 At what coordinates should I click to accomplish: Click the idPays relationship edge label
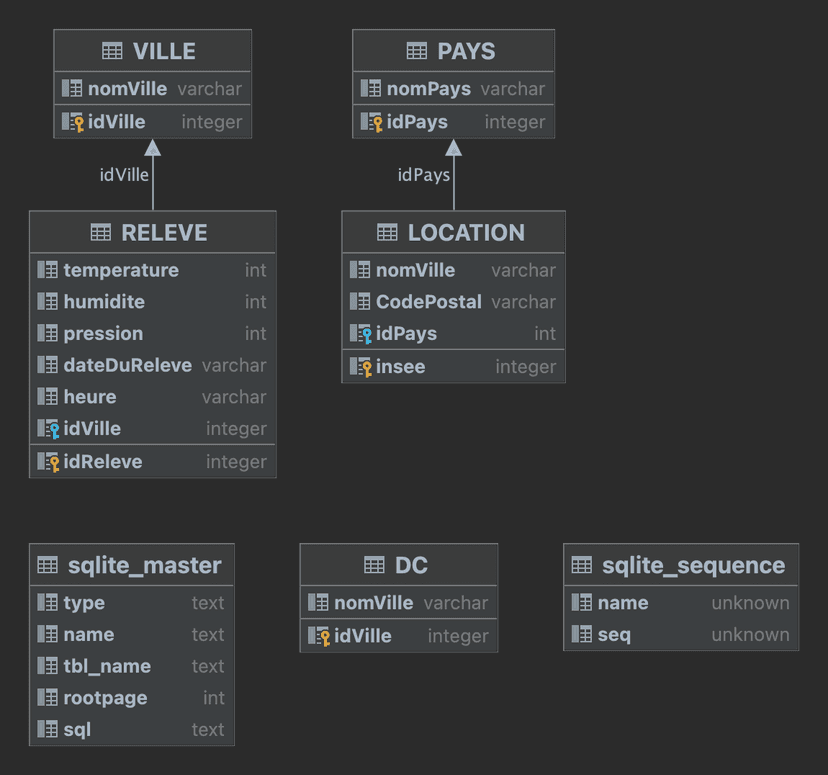pyautogui.click(x=424, y=175)
